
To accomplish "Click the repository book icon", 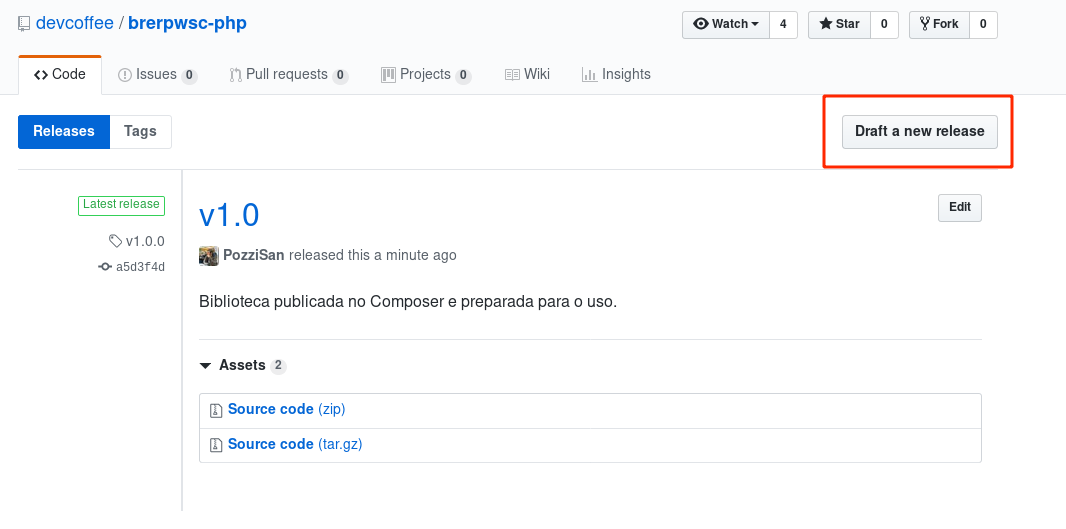I will 24,24.
